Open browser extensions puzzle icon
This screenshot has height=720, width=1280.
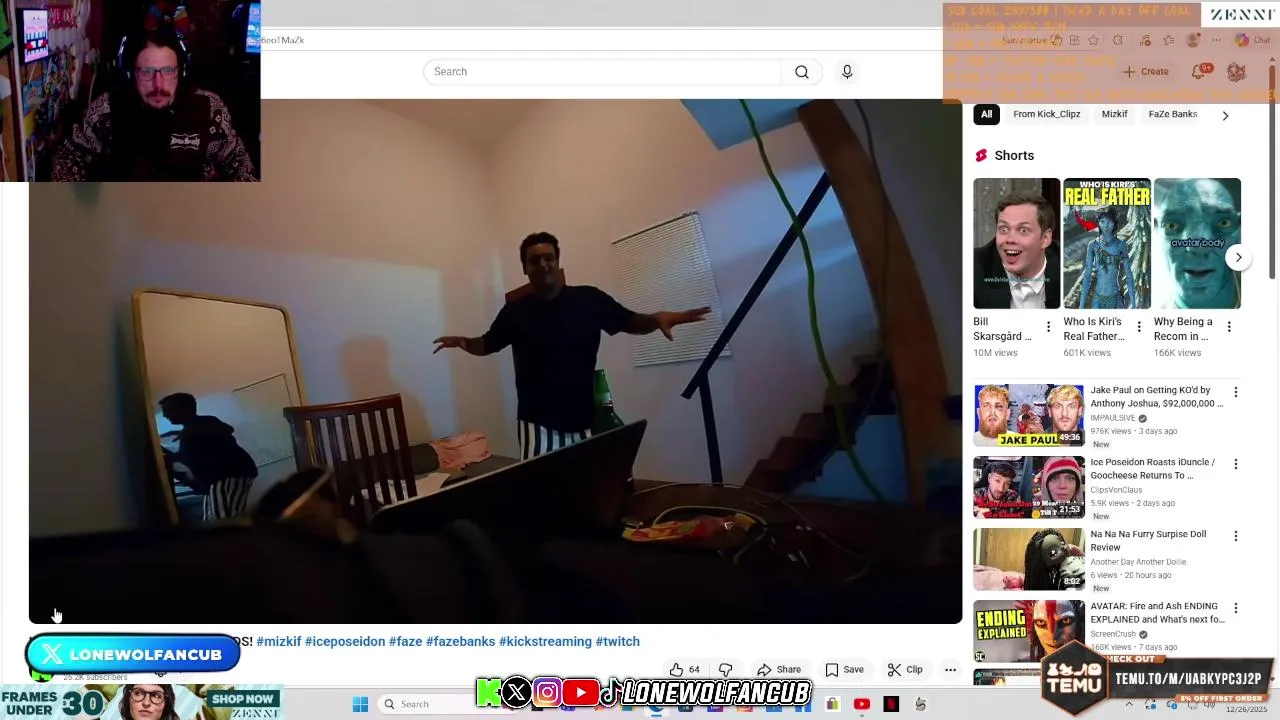(x=1118, y=40)
